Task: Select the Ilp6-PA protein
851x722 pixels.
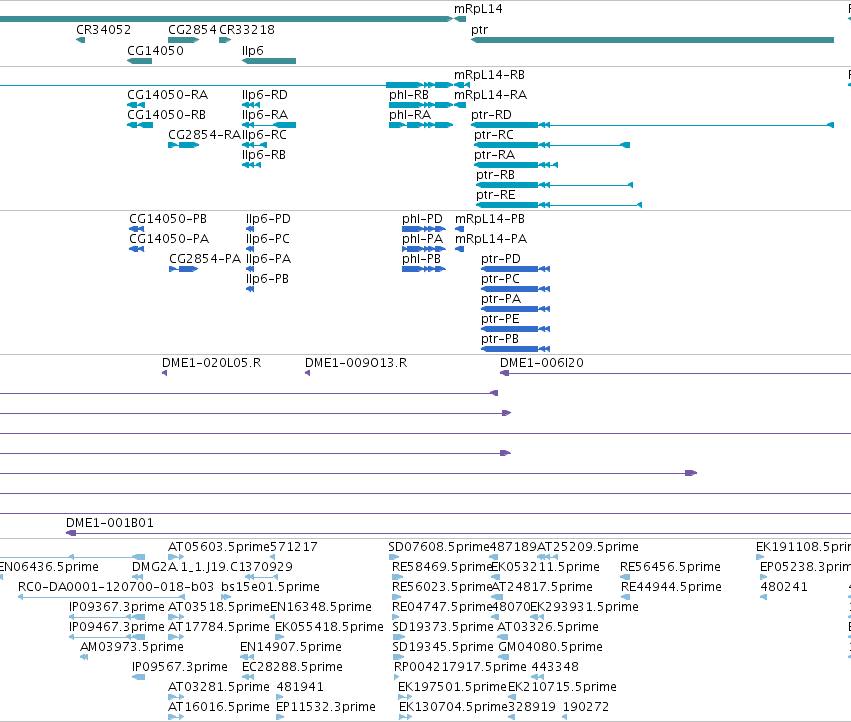Action: click(250, 269)
